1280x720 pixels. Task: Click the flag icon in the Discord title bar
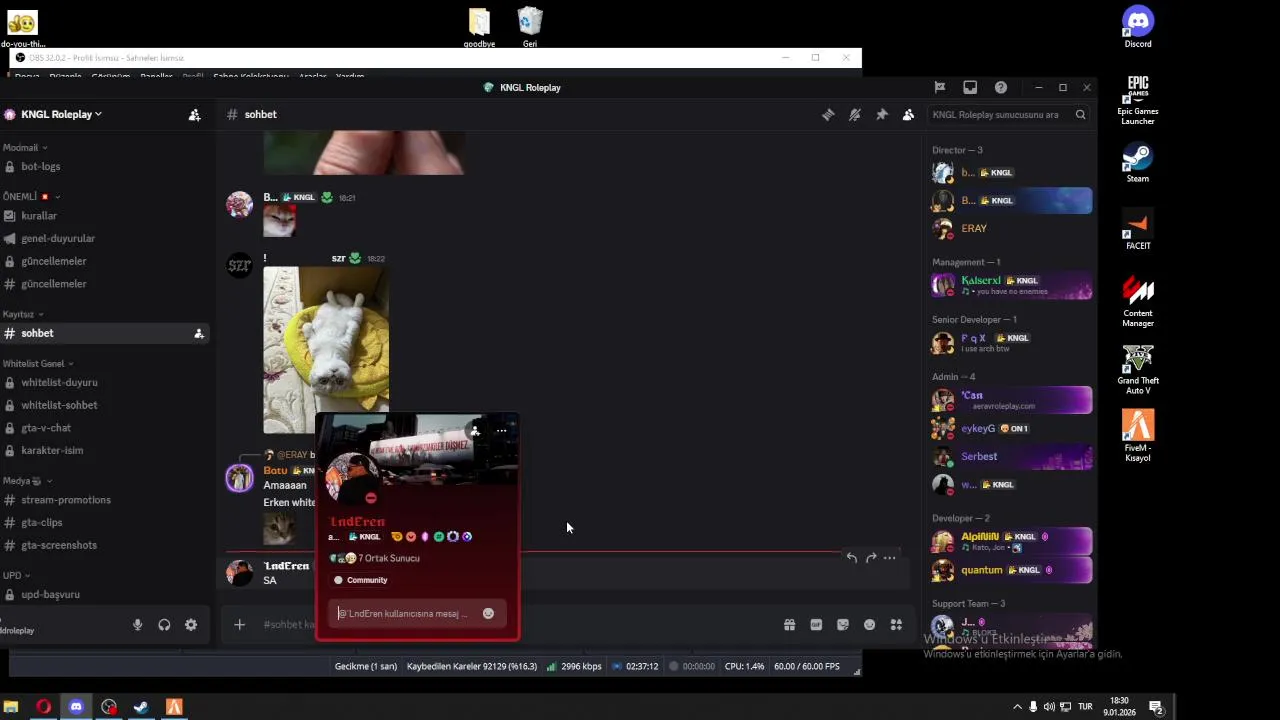(x=940, y=88)
